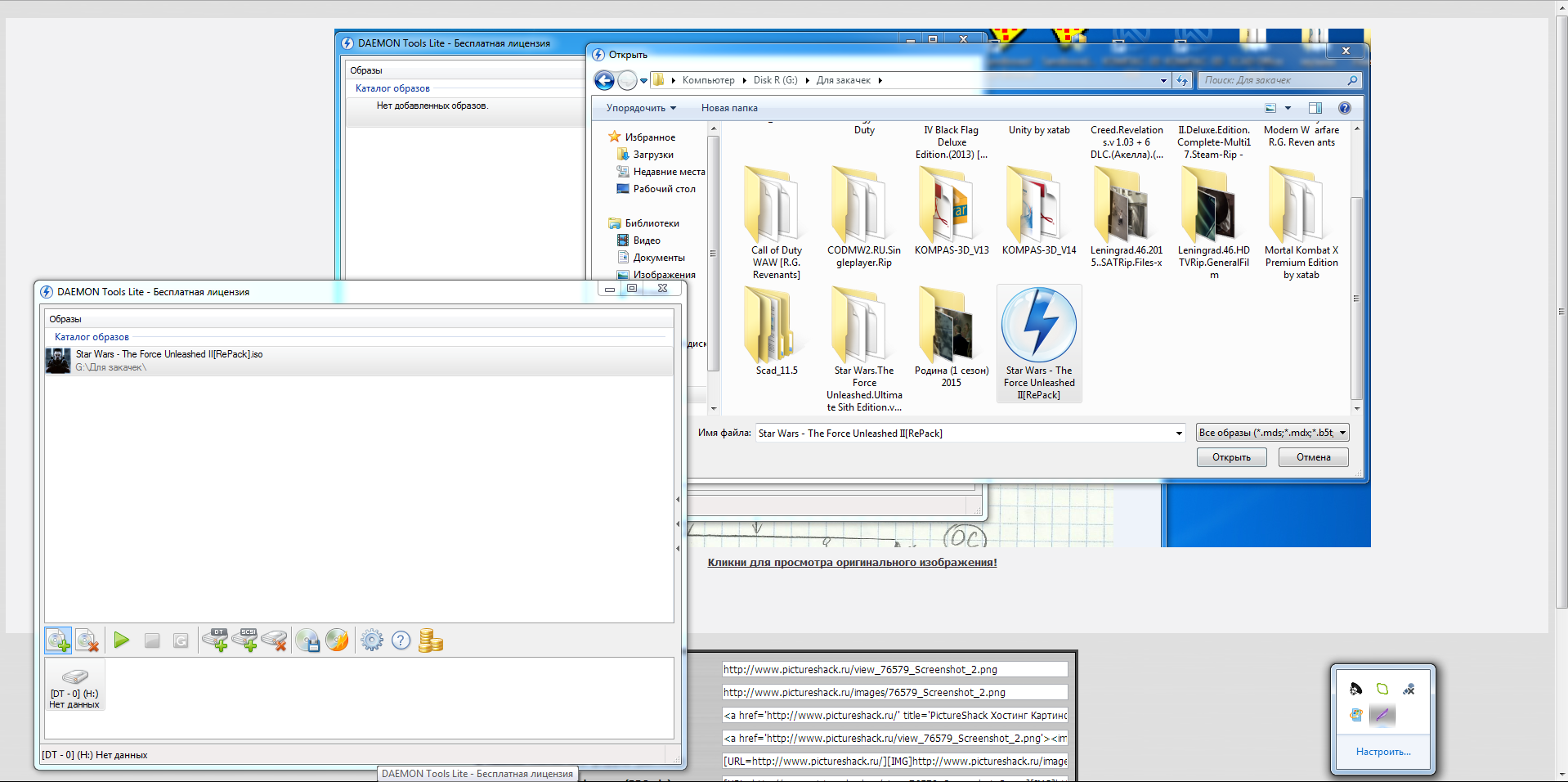The width and height of the screenshot is (1568, 782).
Task: Click the view_76579_Screenshot_2.png URL field
Action: click(894, 669)
